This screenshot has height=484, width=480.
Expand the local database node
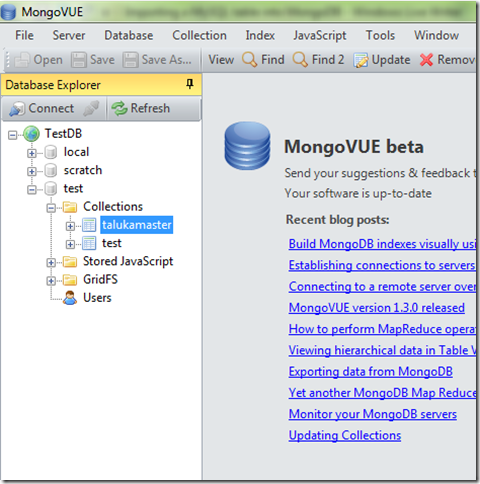click(x=32, y=153)
